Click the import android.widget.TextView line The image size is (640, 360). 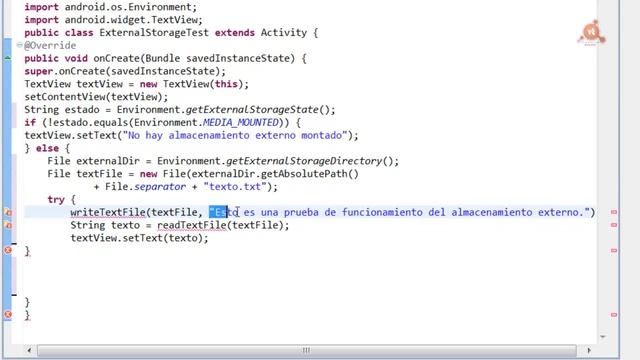pos(113,20)
